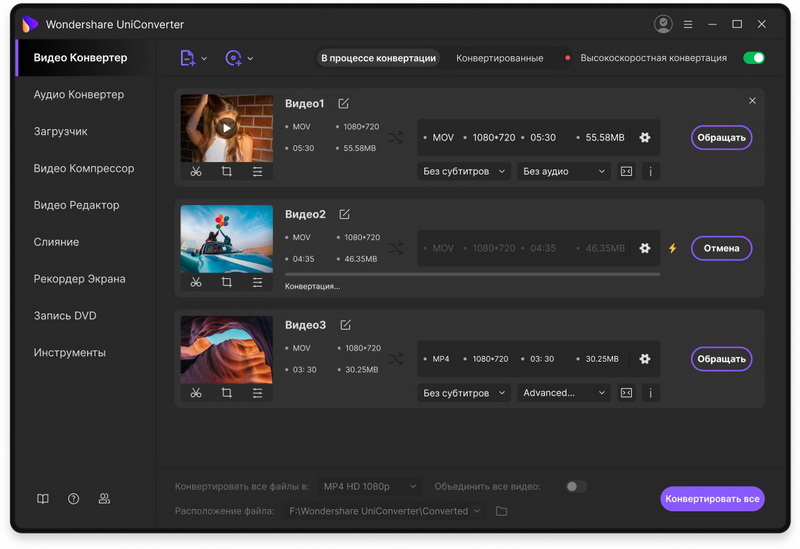This screenshot has height=549, width=800.
Task: Select Рекордер Экрана in the sidebar
Action: [x=80, y=279]
